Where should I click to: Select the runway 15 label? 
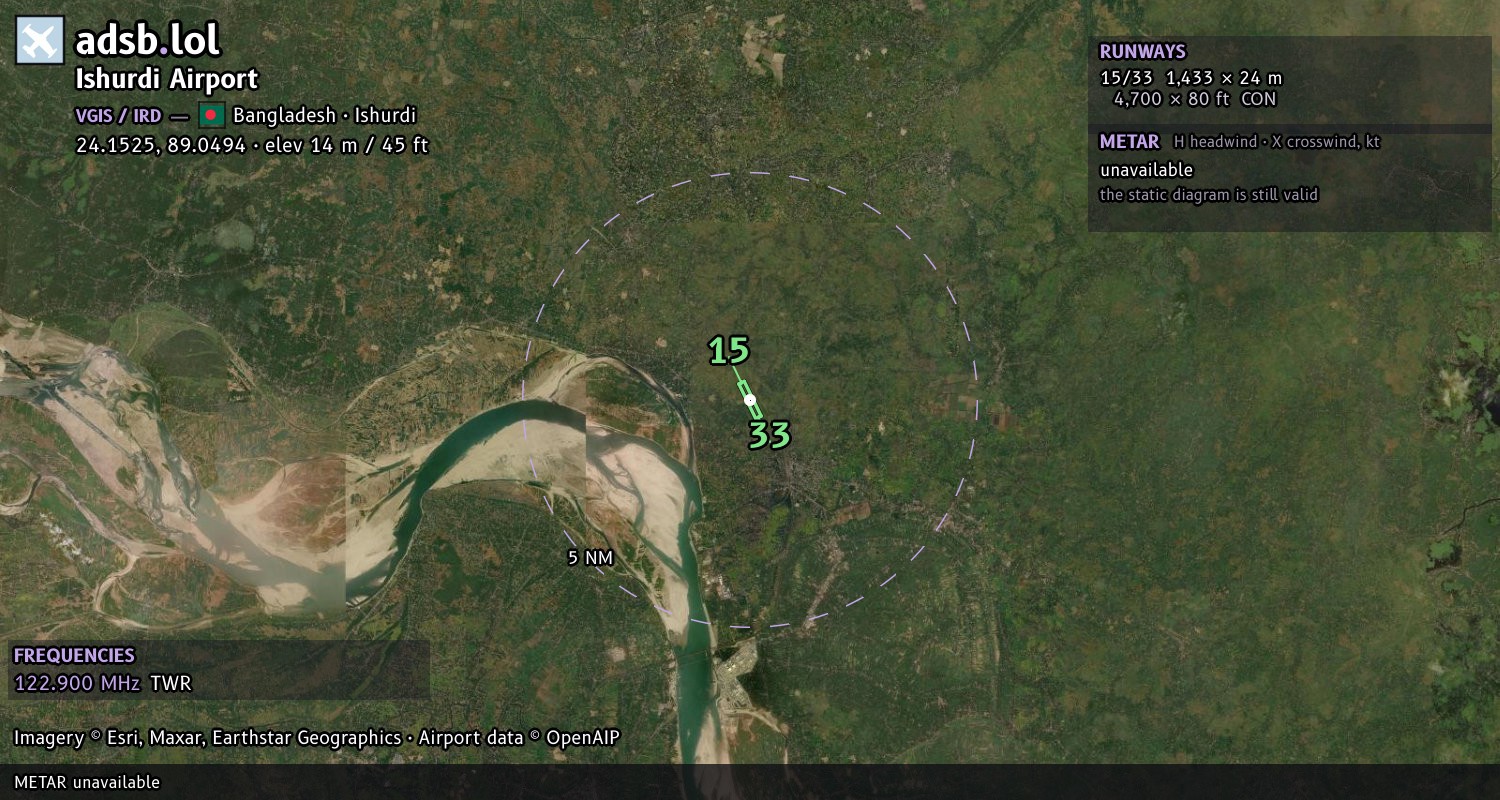729,351
